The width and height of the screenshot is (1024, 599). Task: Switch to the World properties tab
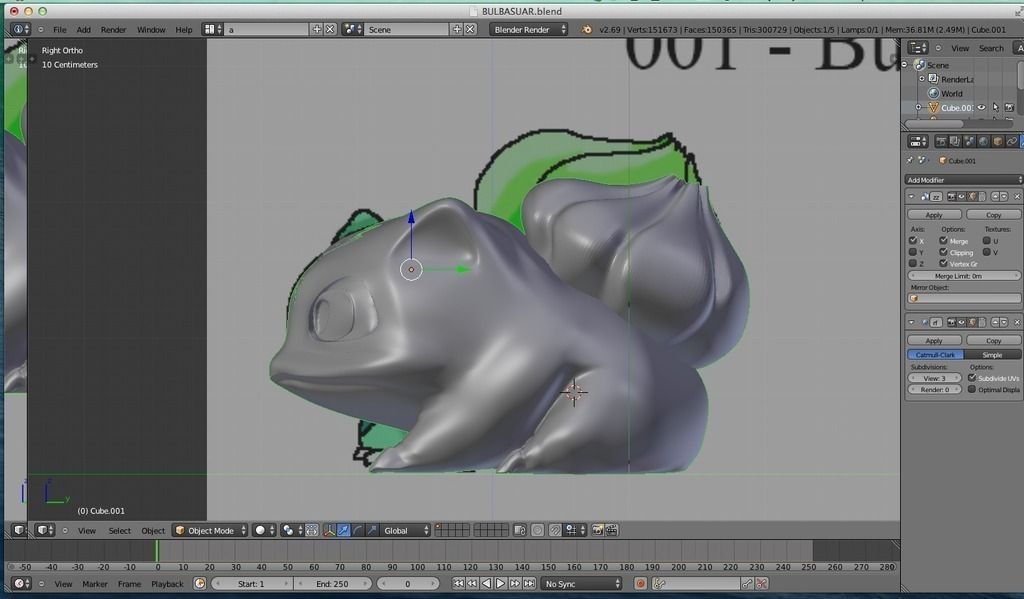click(983, 141)
